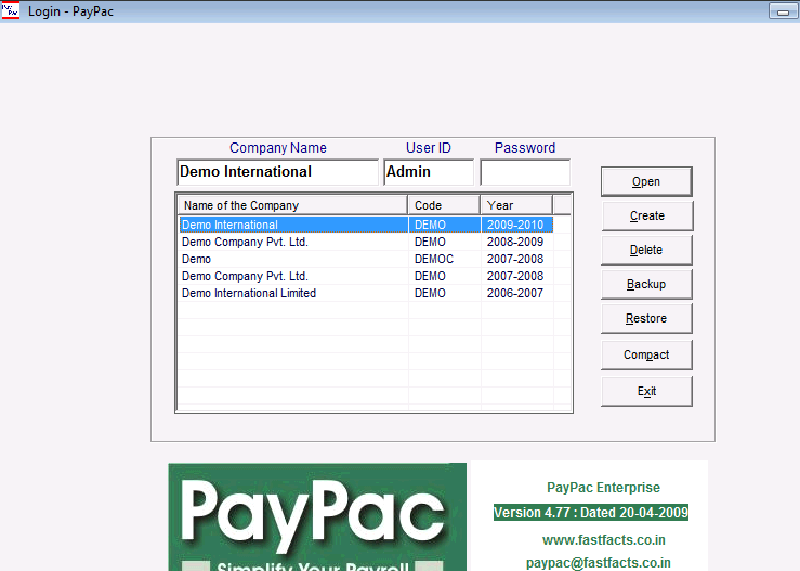
Task: Click the Open button
Action: tap(646, 181)
